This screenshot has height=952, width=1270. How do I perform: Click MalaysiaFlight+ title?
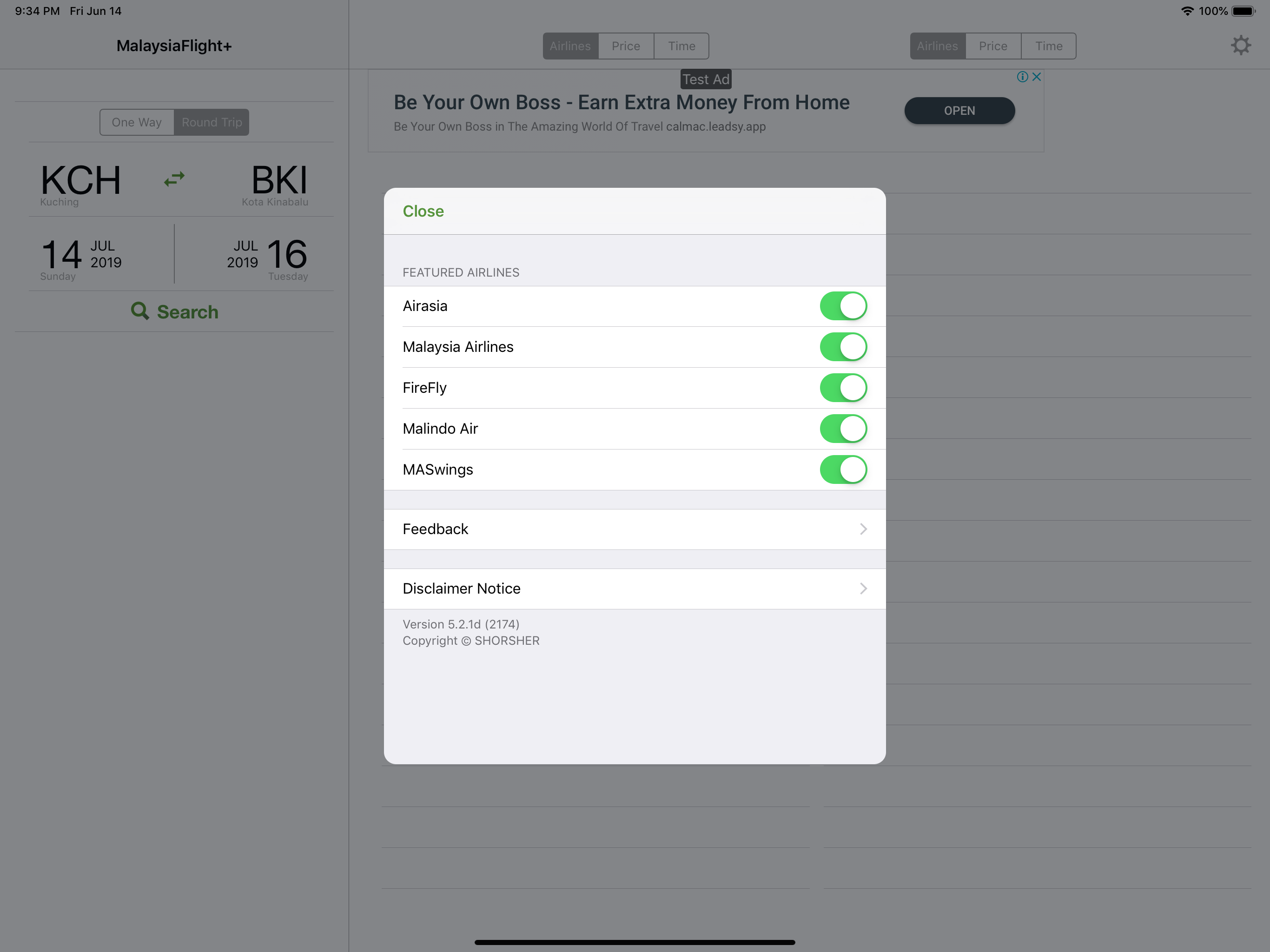coord(174,46)
